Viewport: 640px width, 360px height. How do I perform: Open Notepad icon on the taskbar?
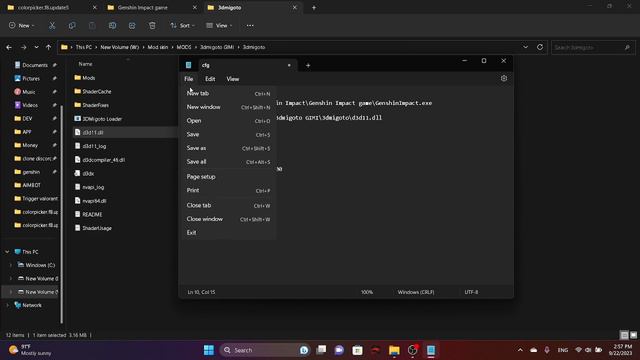(431, 350)
